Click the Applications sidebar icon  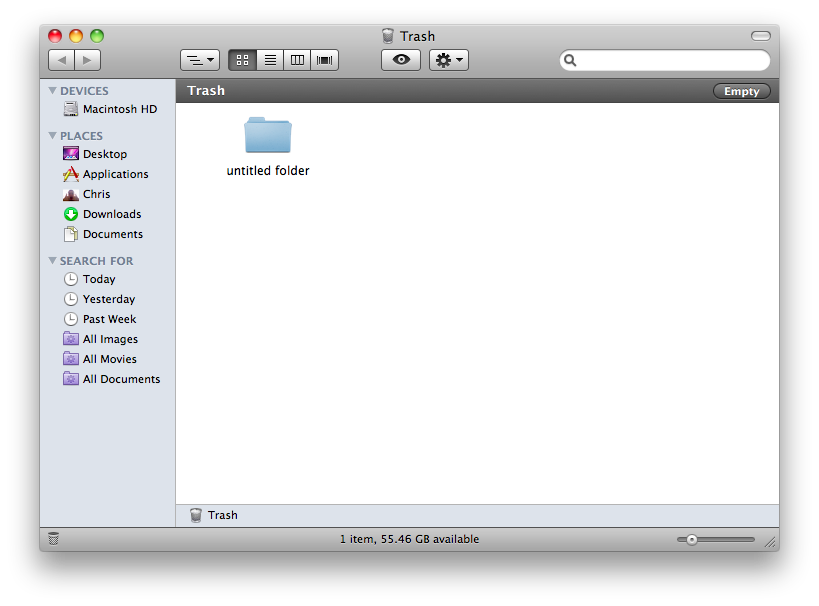(x=71, y=174)
